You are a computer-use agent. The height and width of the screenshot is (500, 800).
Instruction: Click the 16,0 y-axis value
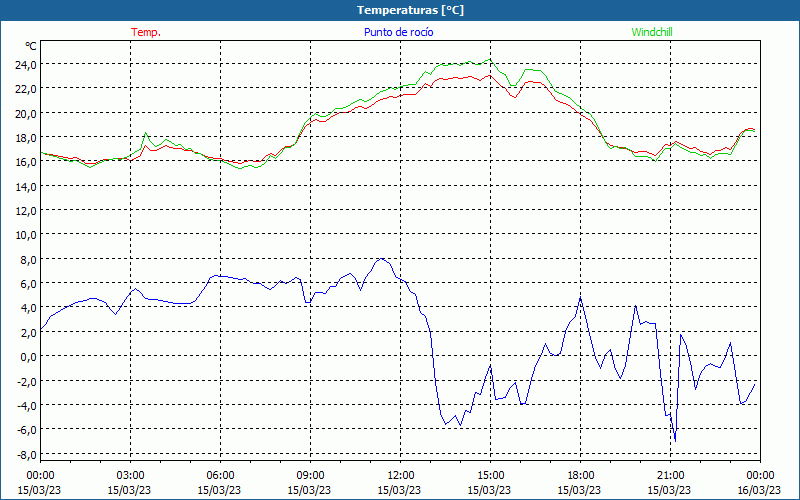click(x=26, y=162)
